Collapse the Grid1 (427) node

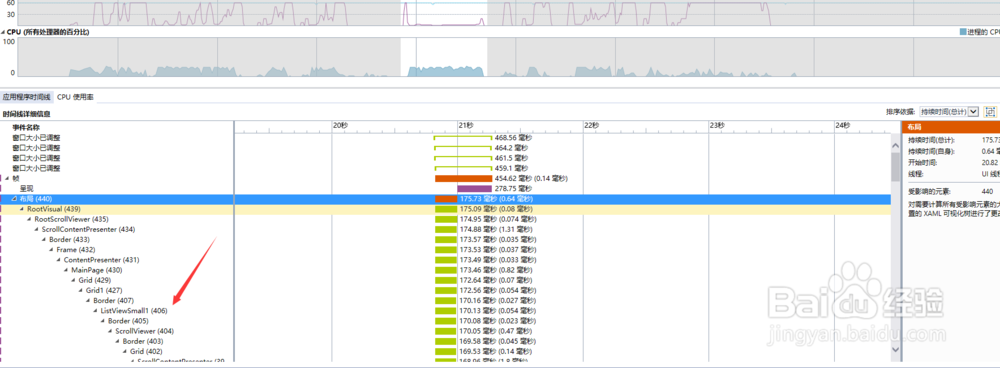[81, 290]
